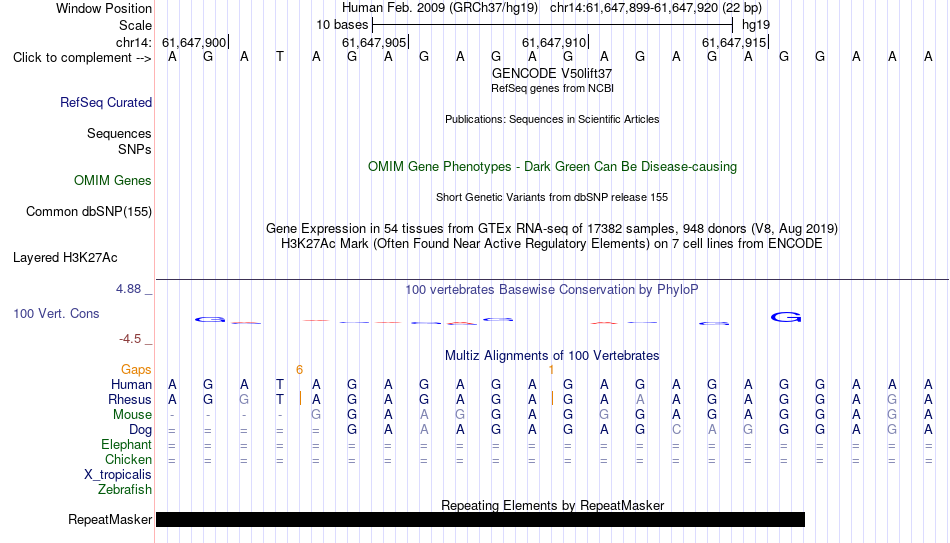Click the RefSeq Curated track label
950x543 pixels.
tap(106, 102)
